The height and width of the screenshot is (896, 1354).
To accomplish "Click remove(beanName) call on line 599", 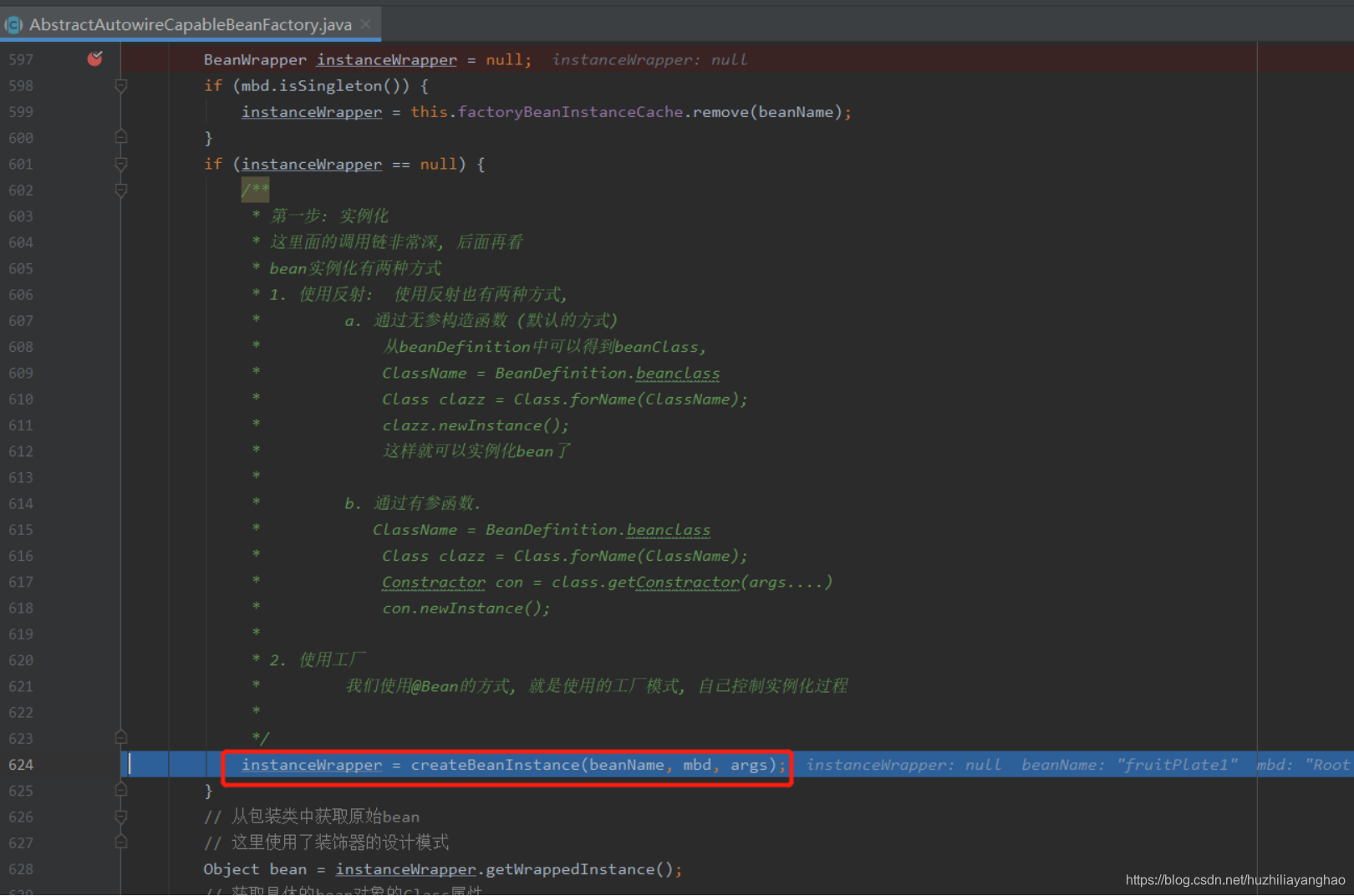I will pos(767,112).
